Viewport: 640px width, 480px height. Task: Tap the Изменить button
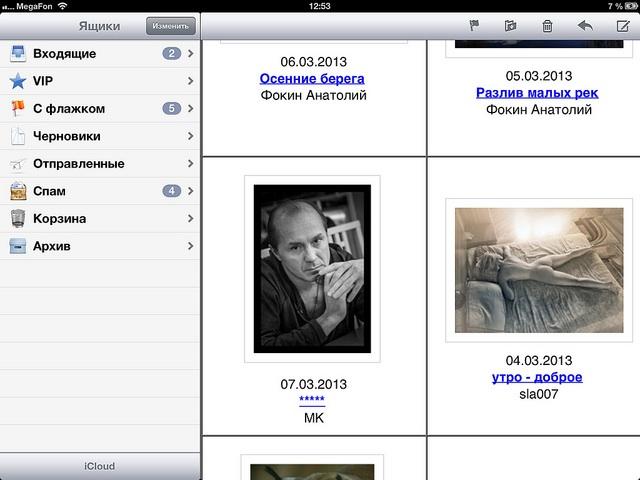click(x=171, y=26)
